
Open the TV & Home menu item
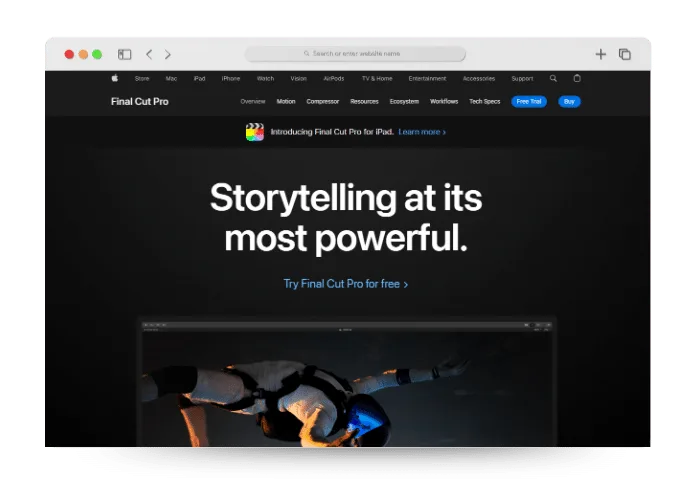377,79
